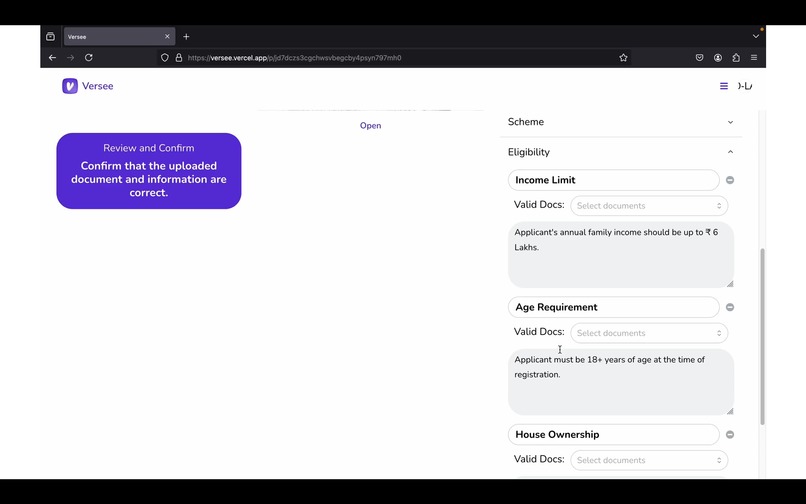The width and height of the screenshot is (806, 504).
Task: Open the Firefox View icon left of tabs
Action: [50, 37]
